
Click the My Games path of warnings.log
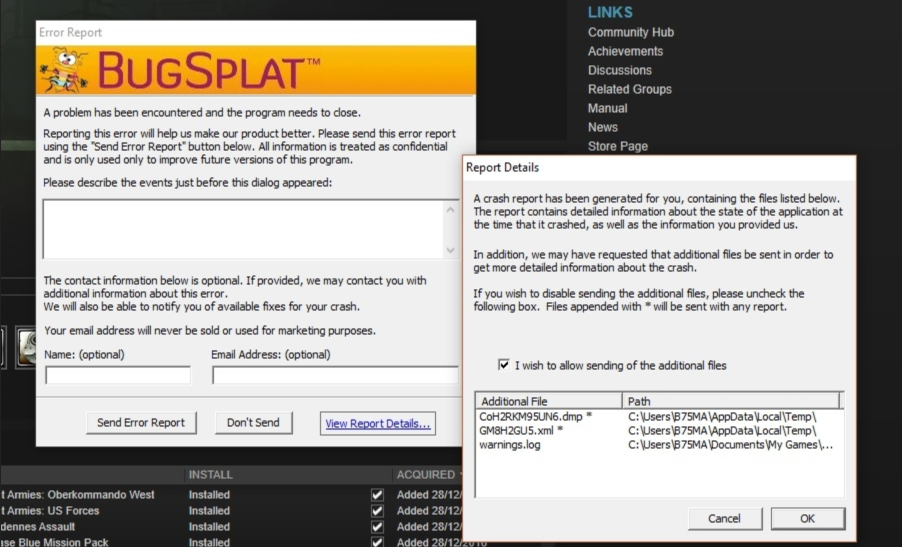731,445
